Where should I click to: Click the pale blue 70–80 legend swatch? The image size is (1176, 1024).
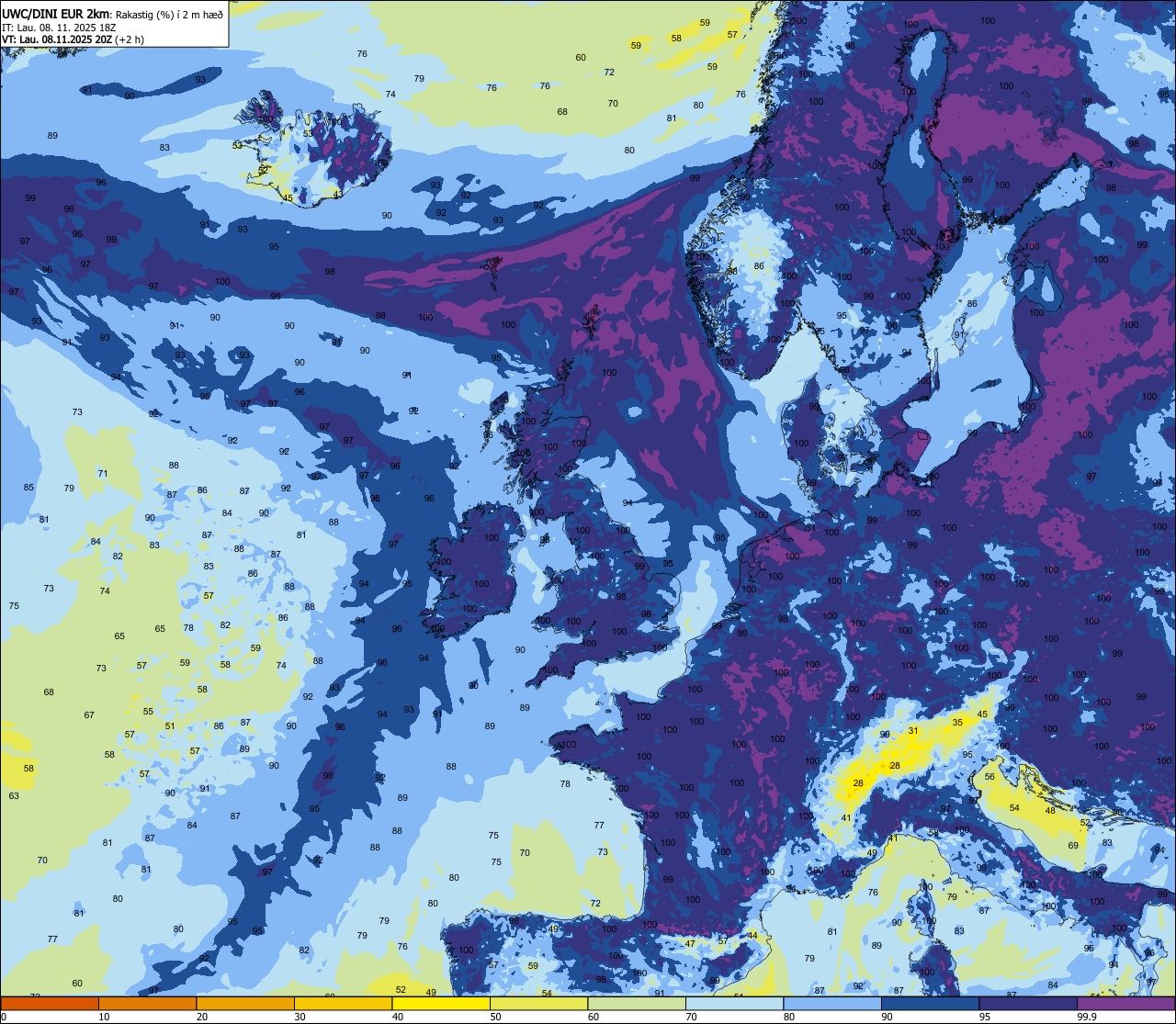coord(734,1003)
